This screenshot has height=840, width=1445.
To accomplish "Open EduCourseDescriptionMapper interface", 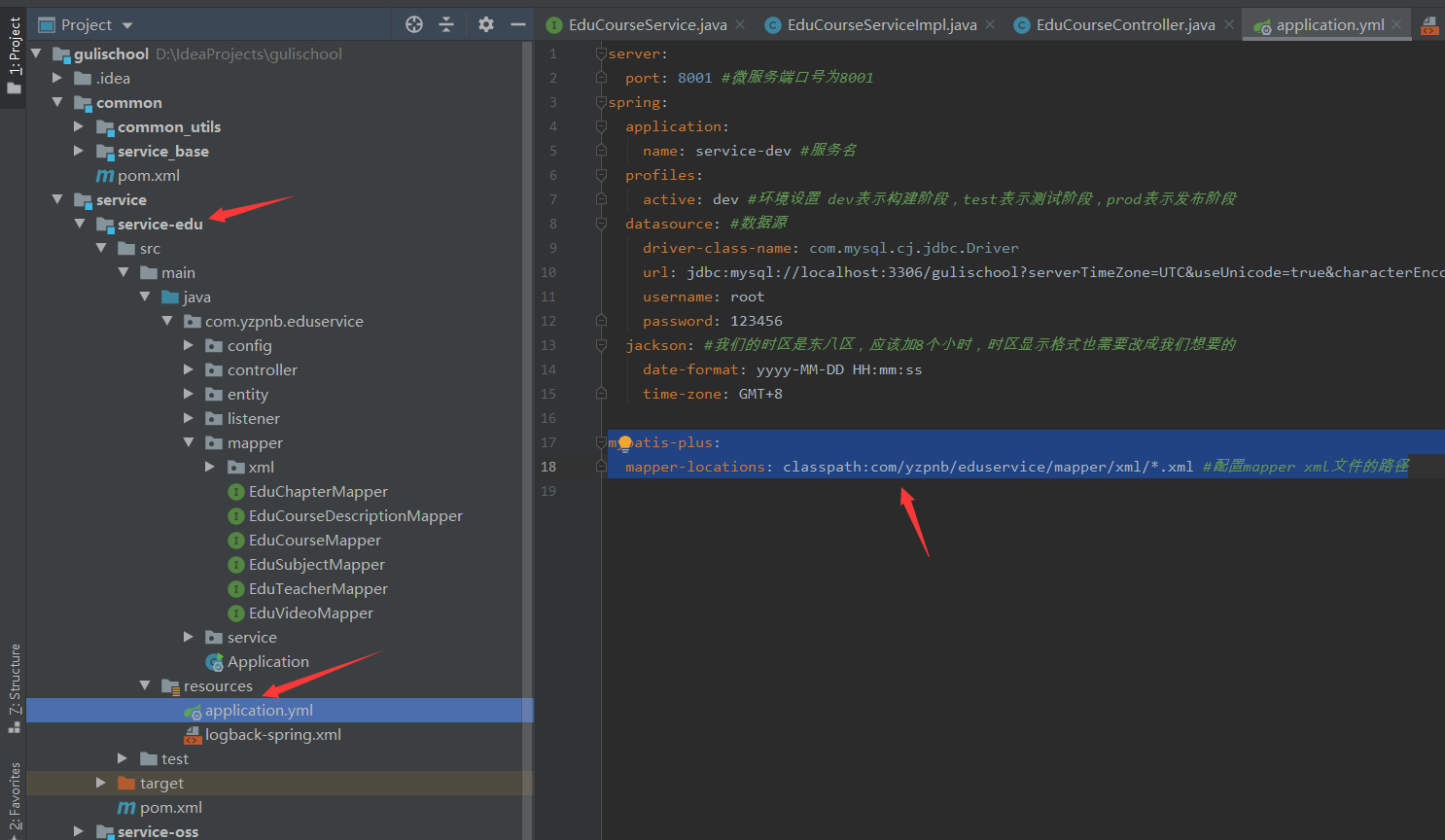I will pos(345,515).
